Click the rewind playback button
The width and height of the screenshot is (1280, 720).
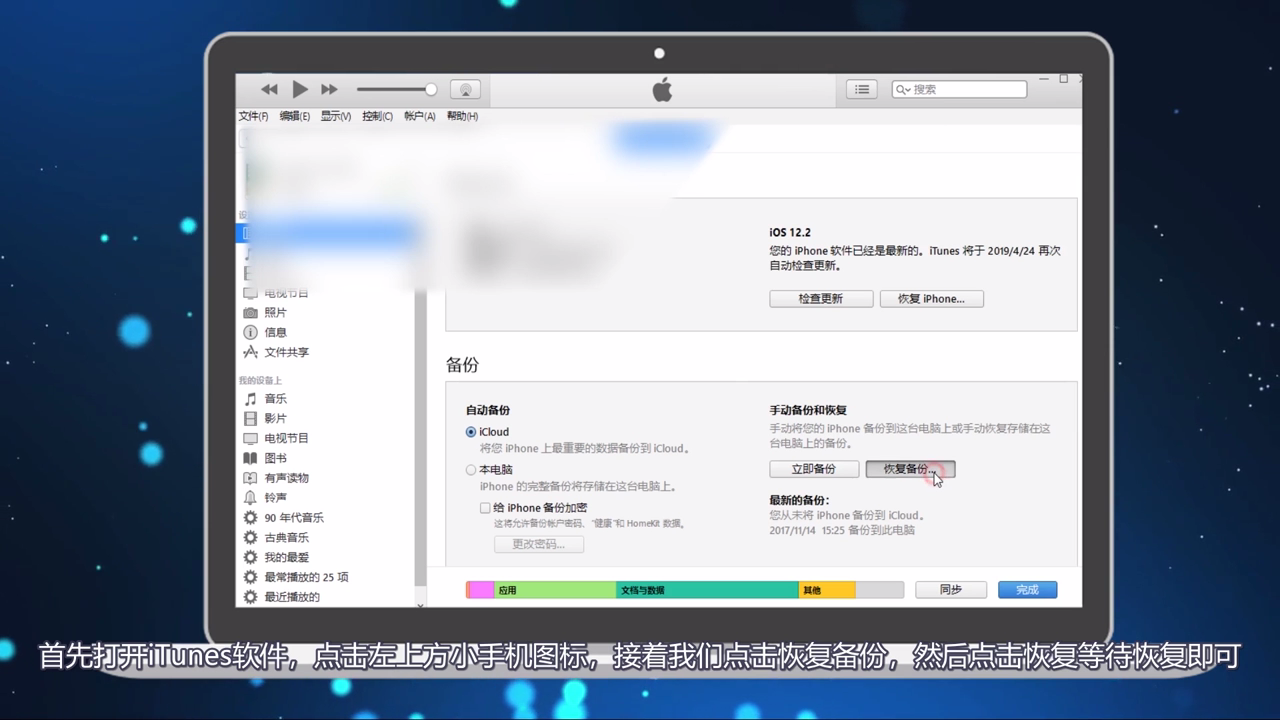269,90
